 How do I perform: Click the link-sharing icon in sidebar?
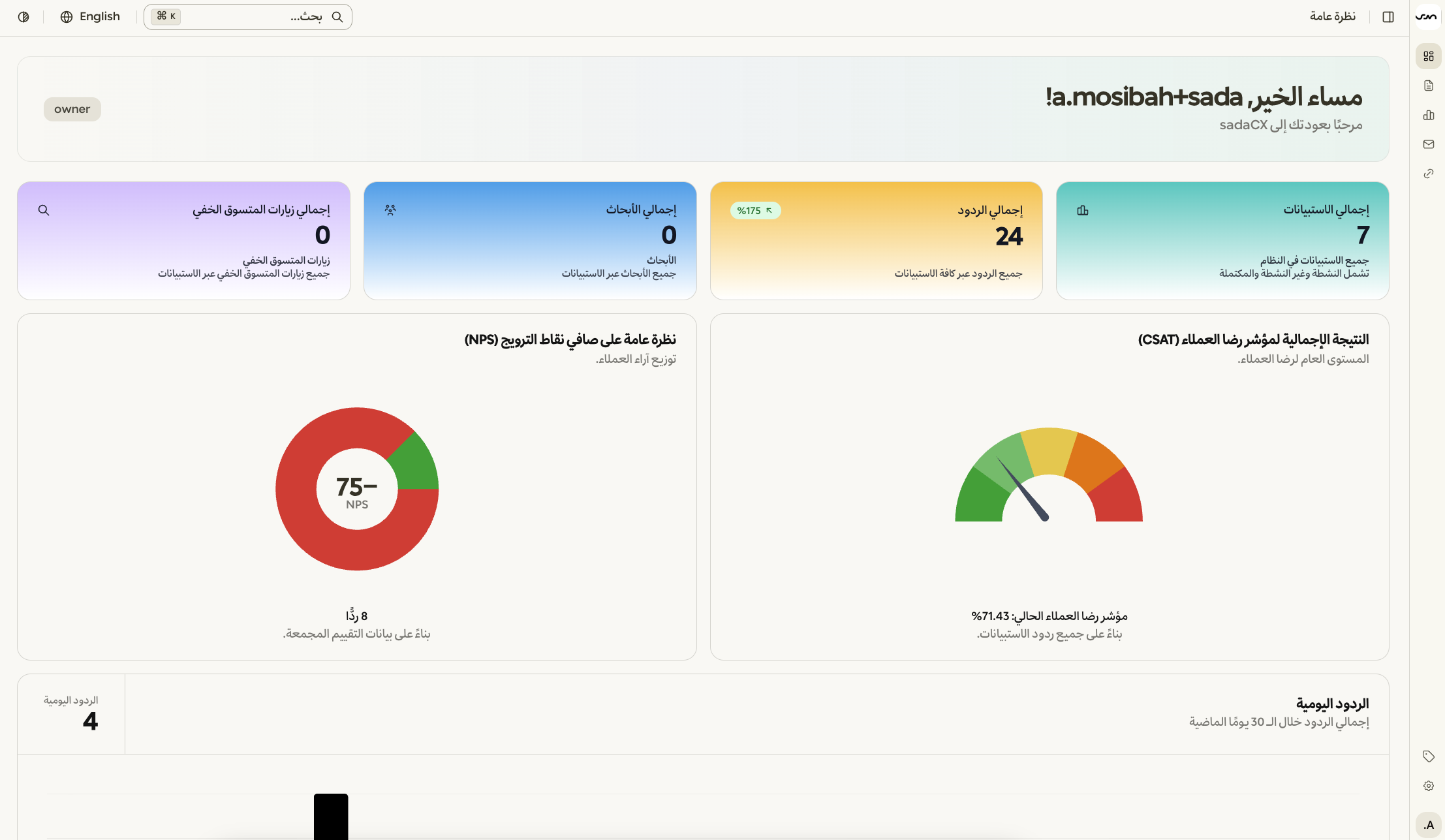coord(1429,174)
